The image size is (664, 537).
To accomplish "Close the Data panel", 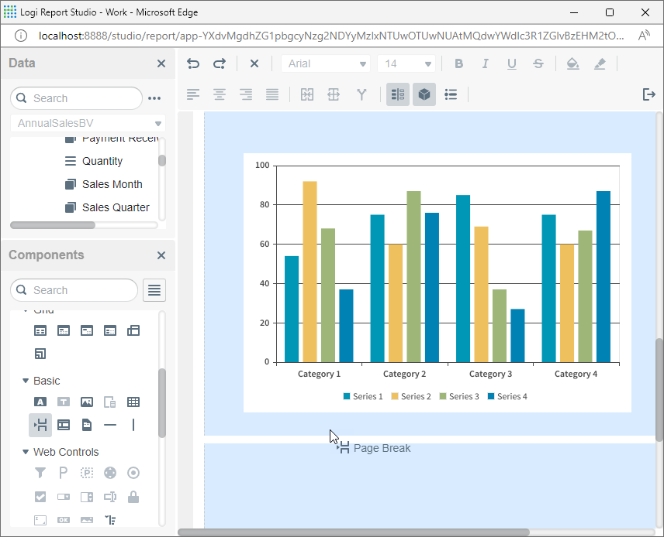I will coord(161,64).
